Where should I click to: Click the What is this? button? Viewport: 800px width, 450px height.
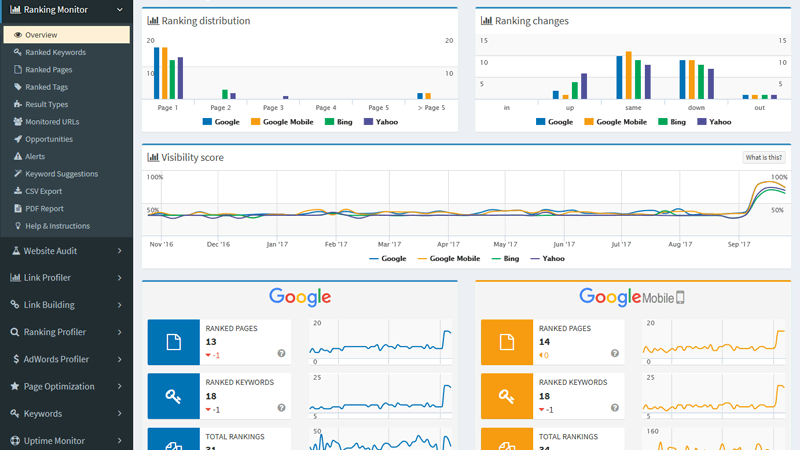[x=764, y=158]
